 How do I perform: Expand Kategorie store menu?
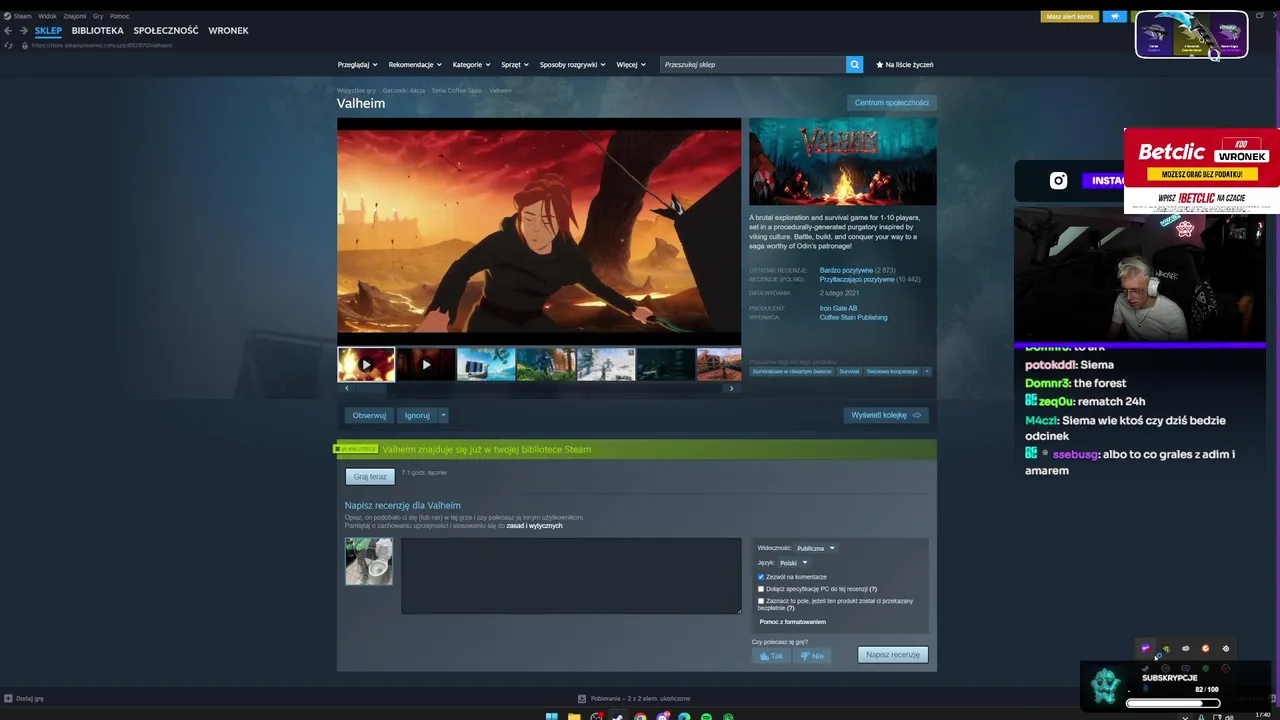click(471, 64)
